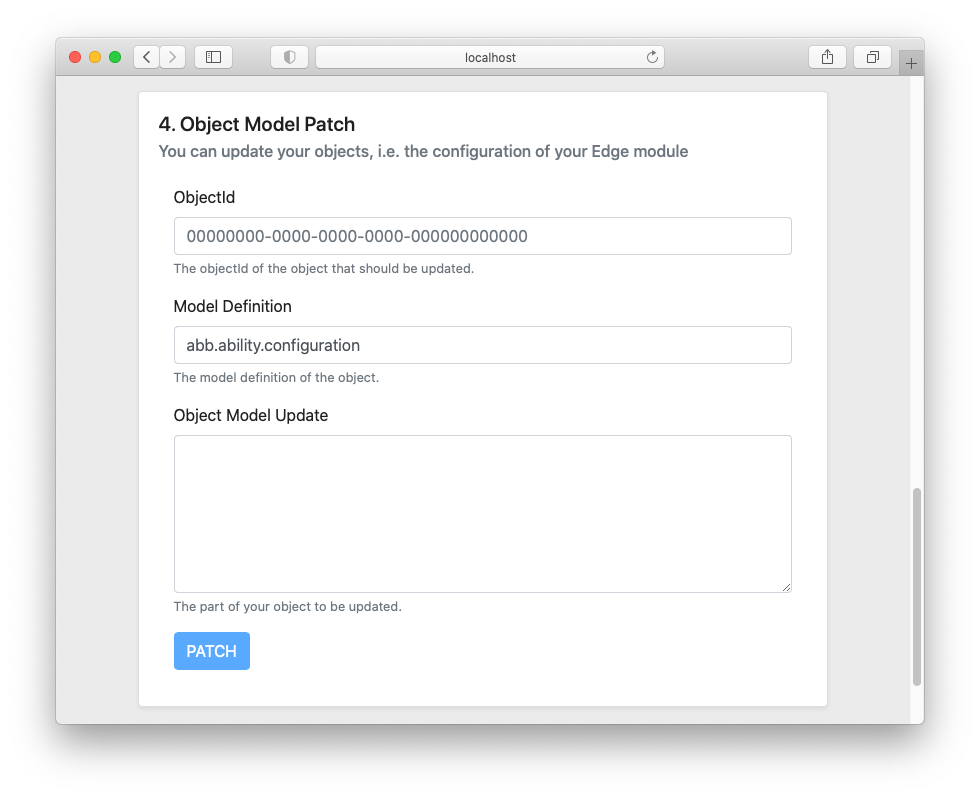Click into the Model Definition field

click(x=482, y=345)
